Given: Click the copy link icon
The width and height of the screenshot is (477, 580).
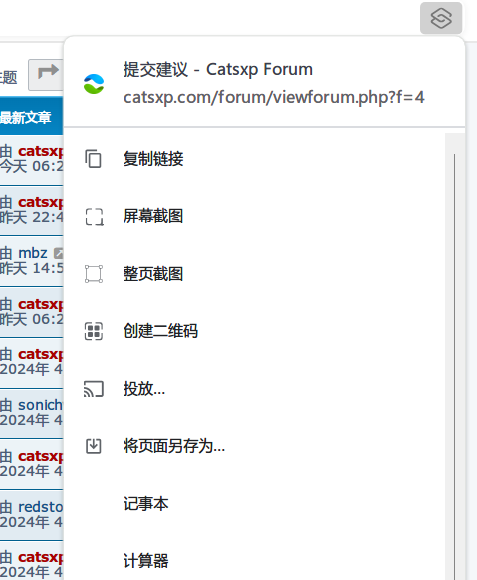Looking at the screenshot, I should click(94, 159).
